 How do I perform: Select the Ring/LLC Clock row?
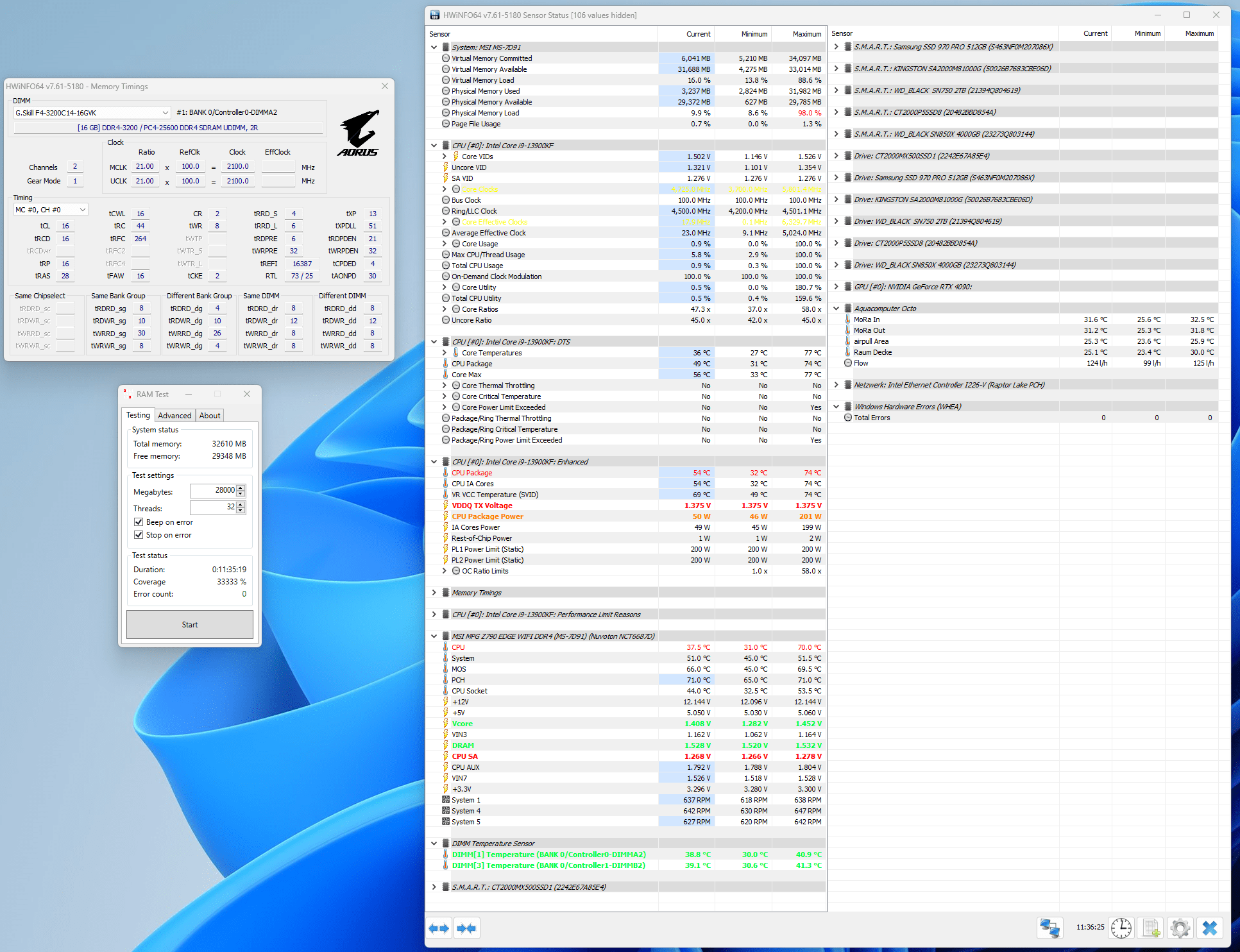[626, 211]
